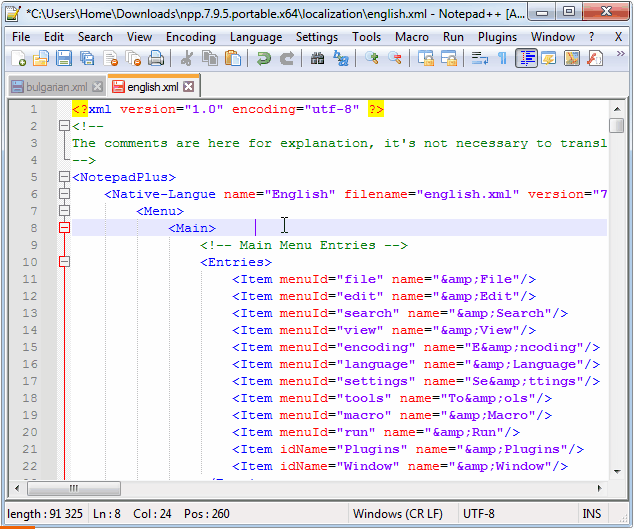The height and width of the screenshot is (529, 634).
Task: Open Find with the binoculars icon
Action: [x=318, y=59]
